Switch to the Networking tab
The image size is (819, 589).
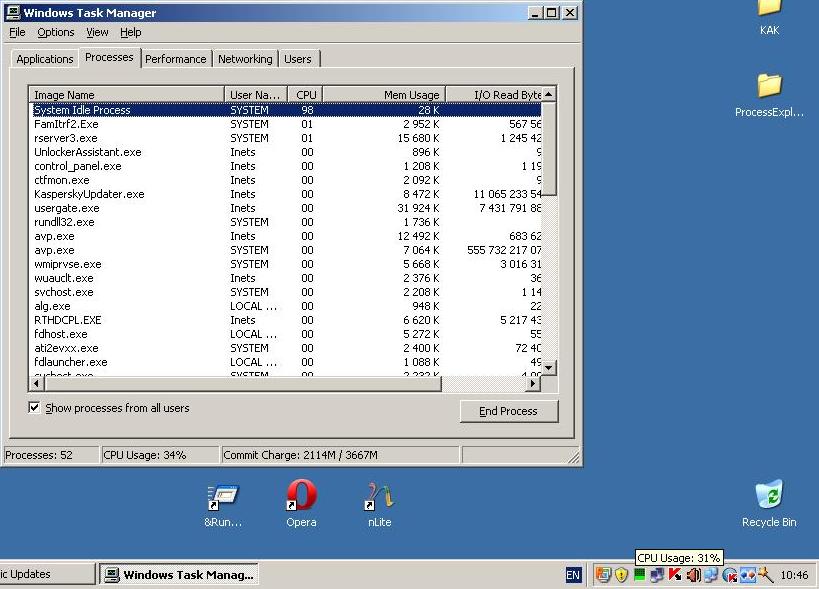[245, 59]
